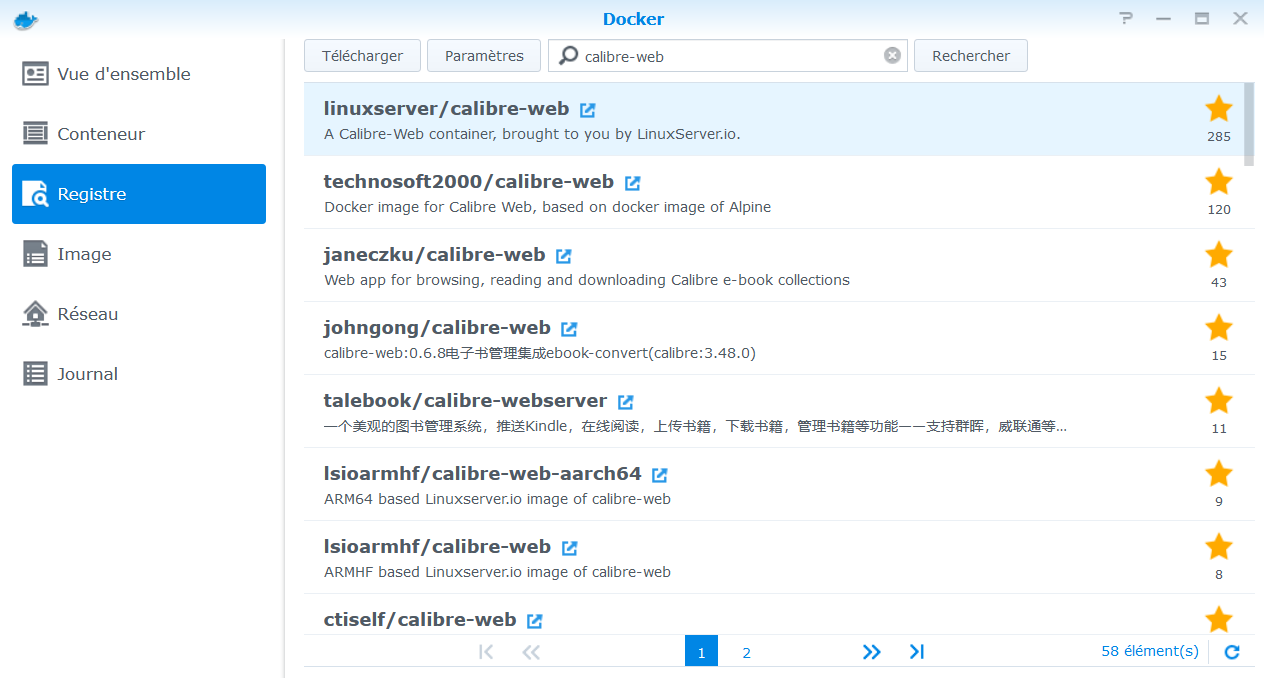Select current page 1 button
The height and width of the screenshot is (678, 1264).
pyautogui.click(x=701, y=652)
